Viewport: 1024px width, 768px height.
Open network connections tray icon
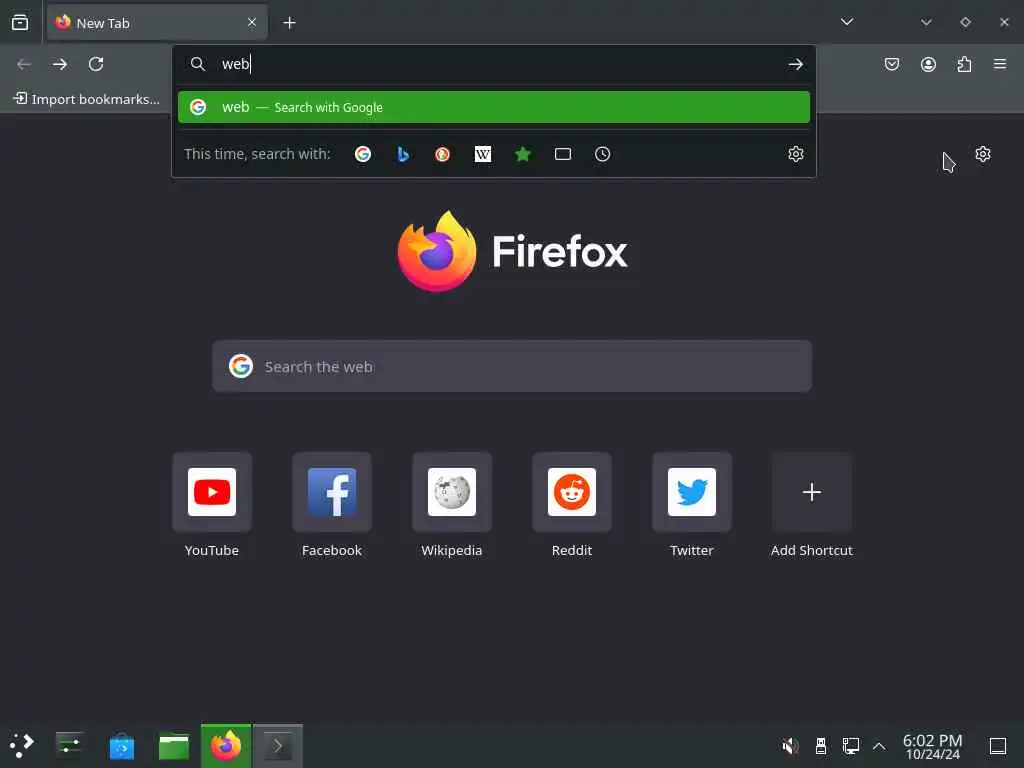[850, 745]
